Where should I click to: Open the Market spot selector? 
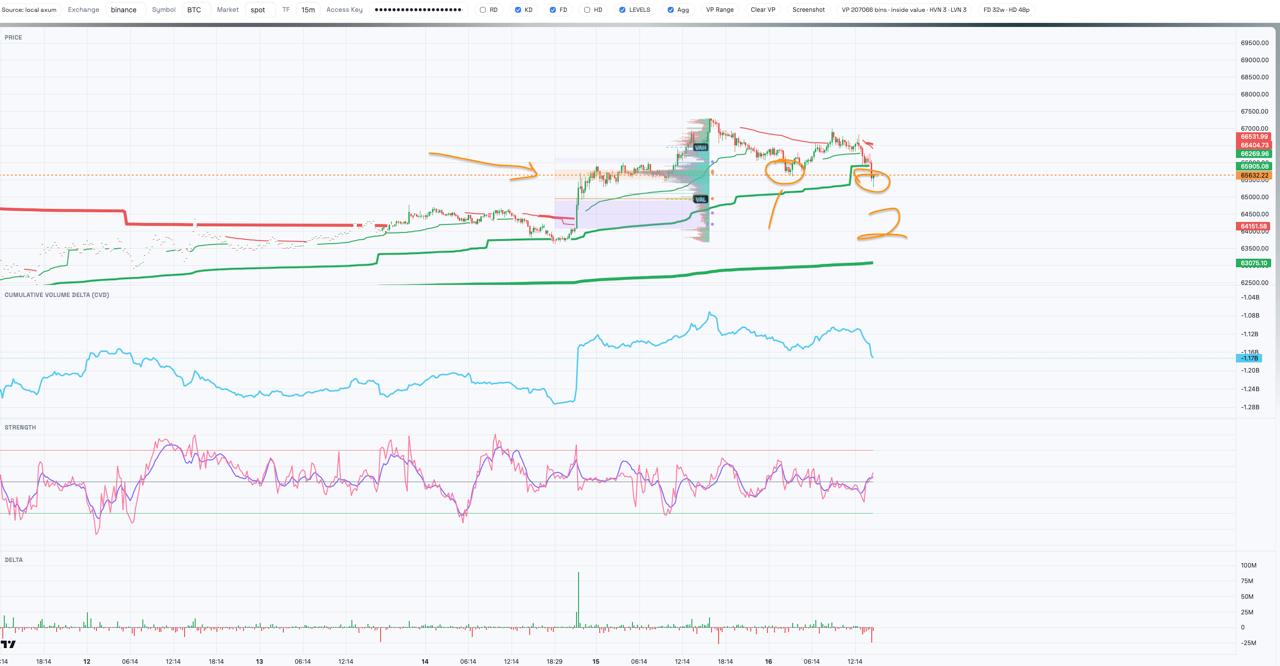point(259,10)
